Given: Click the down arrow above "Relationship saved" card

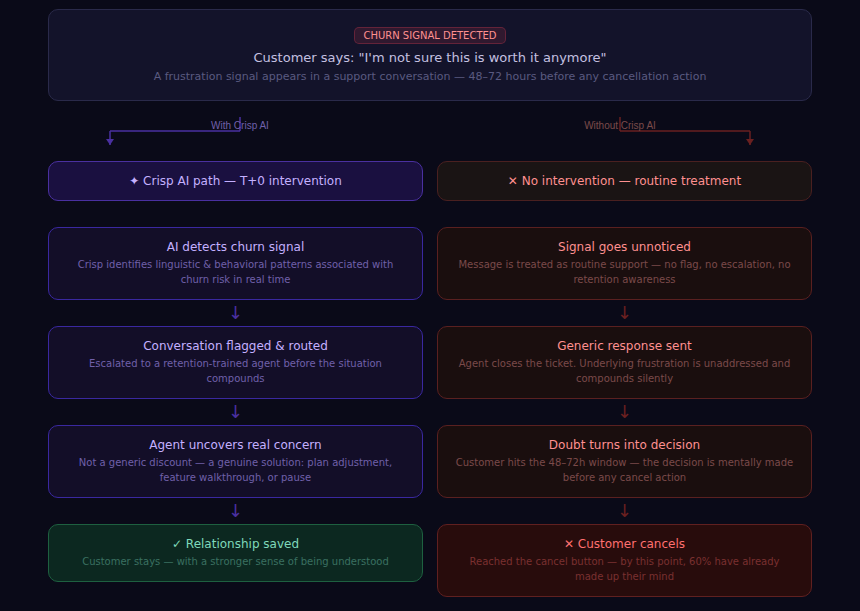Looking at the screenshot, I should (236, 511).
